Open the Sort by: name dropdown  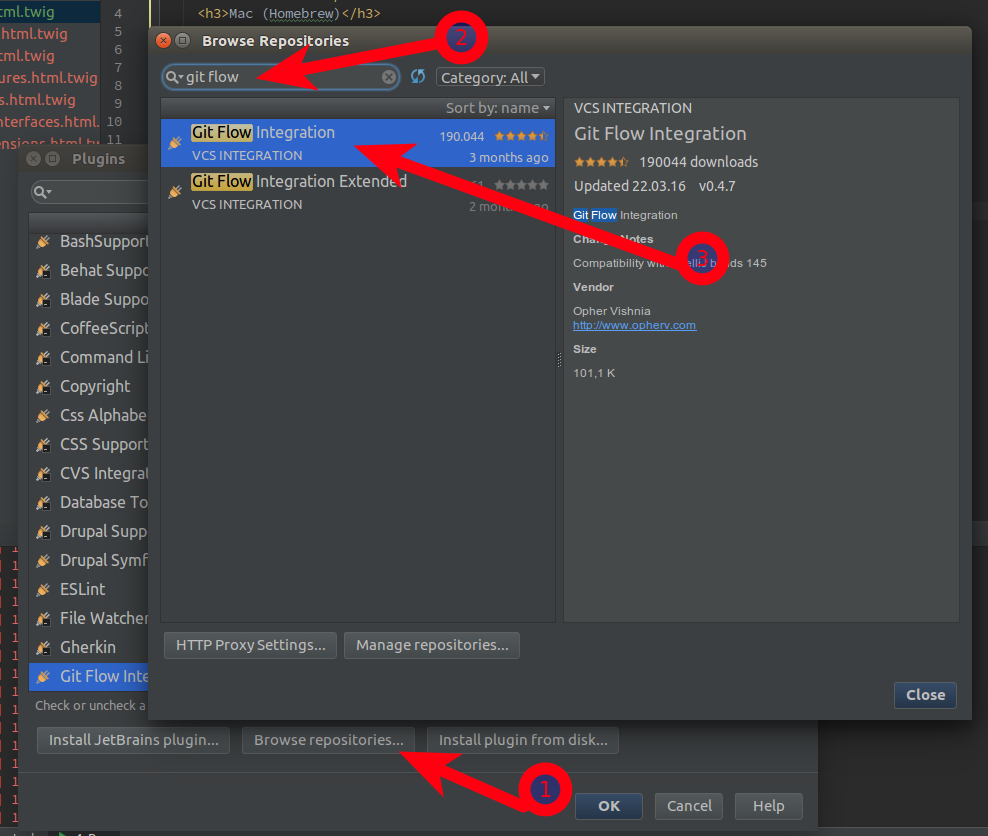498,108
